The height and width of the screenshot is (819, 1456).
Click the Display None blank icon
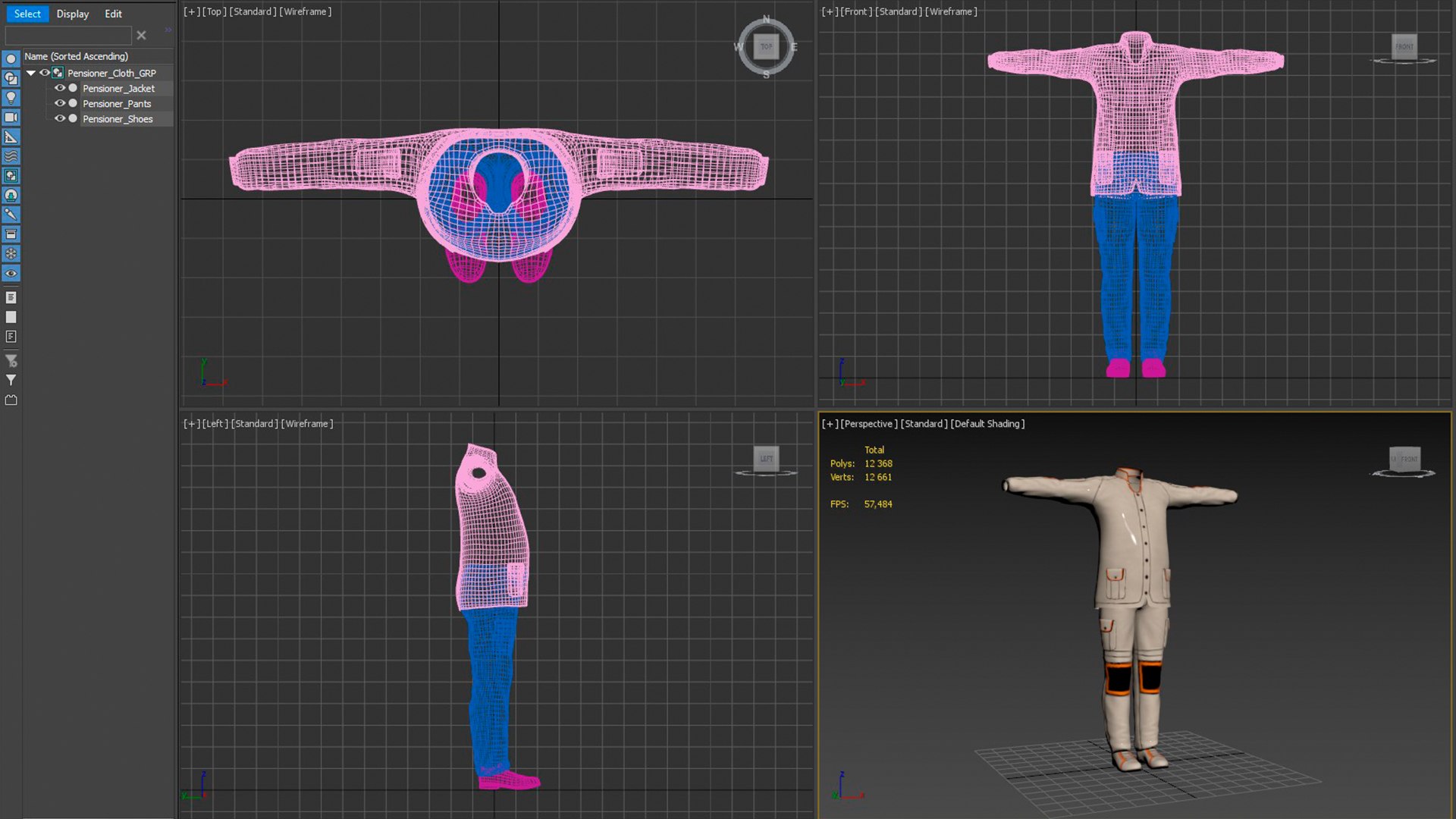11,317
